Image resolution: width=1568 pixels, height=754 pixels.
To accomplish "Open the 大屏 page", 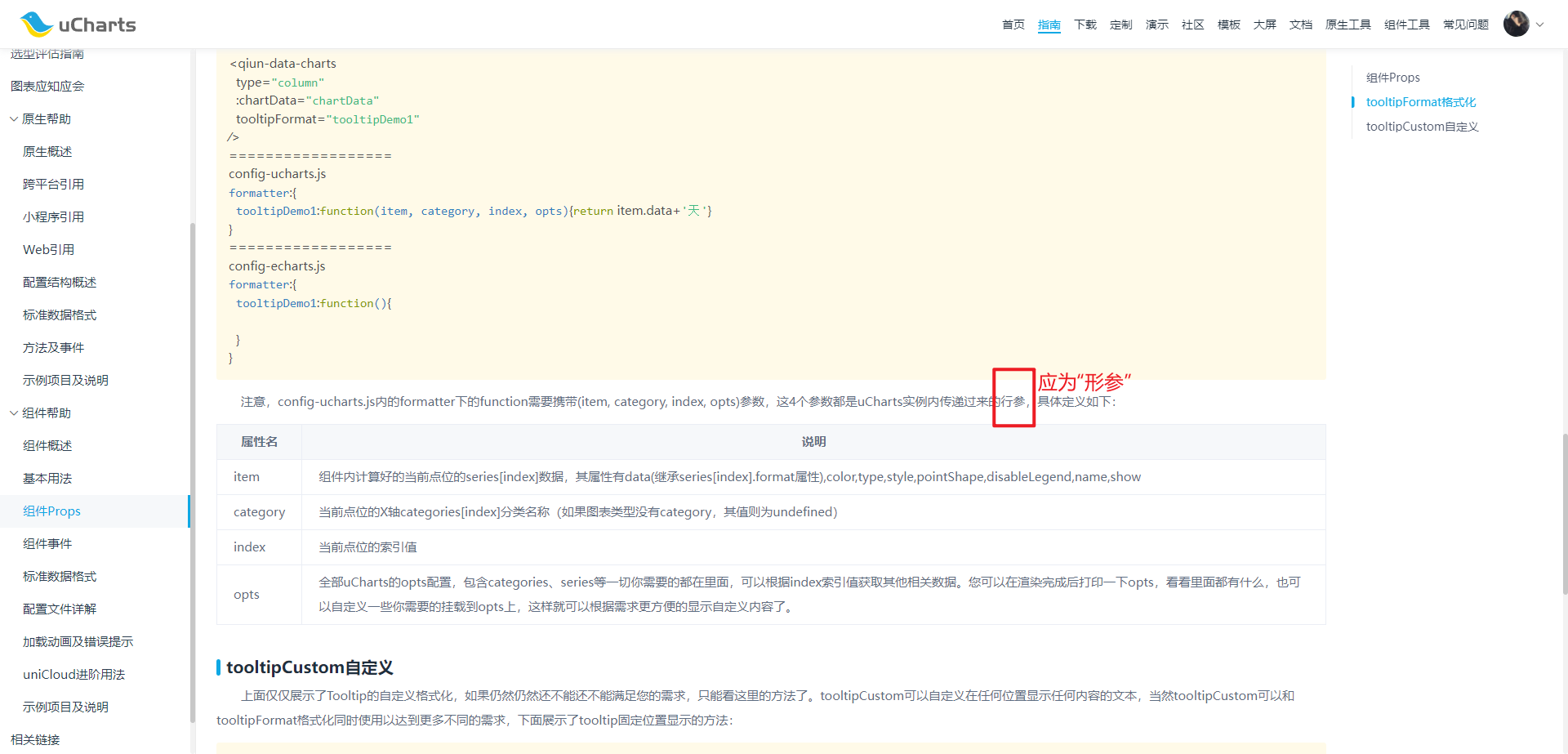I will (1264, 25).
